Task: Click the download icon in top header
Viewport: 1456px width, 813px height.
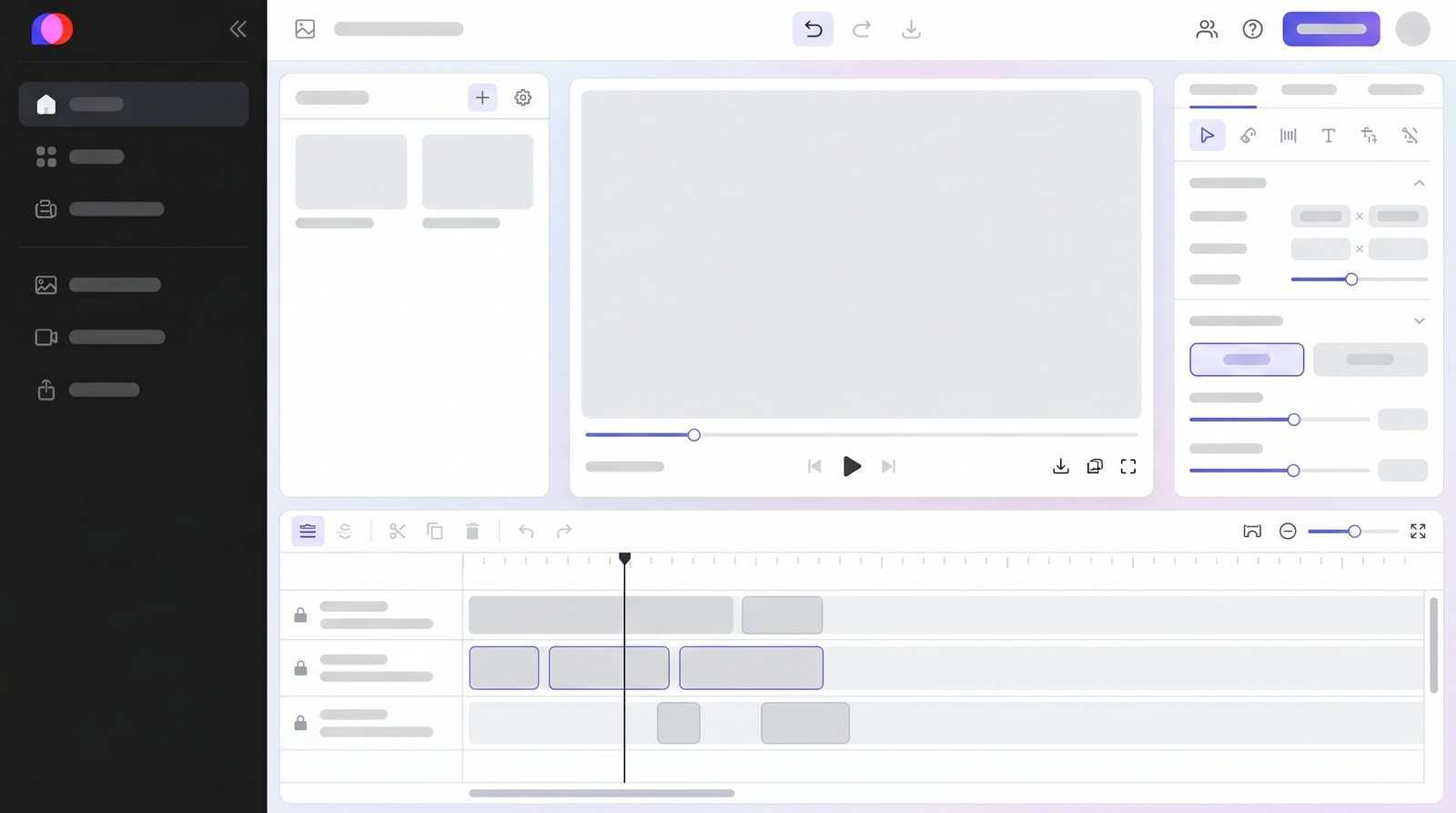Action: point(911,29)
